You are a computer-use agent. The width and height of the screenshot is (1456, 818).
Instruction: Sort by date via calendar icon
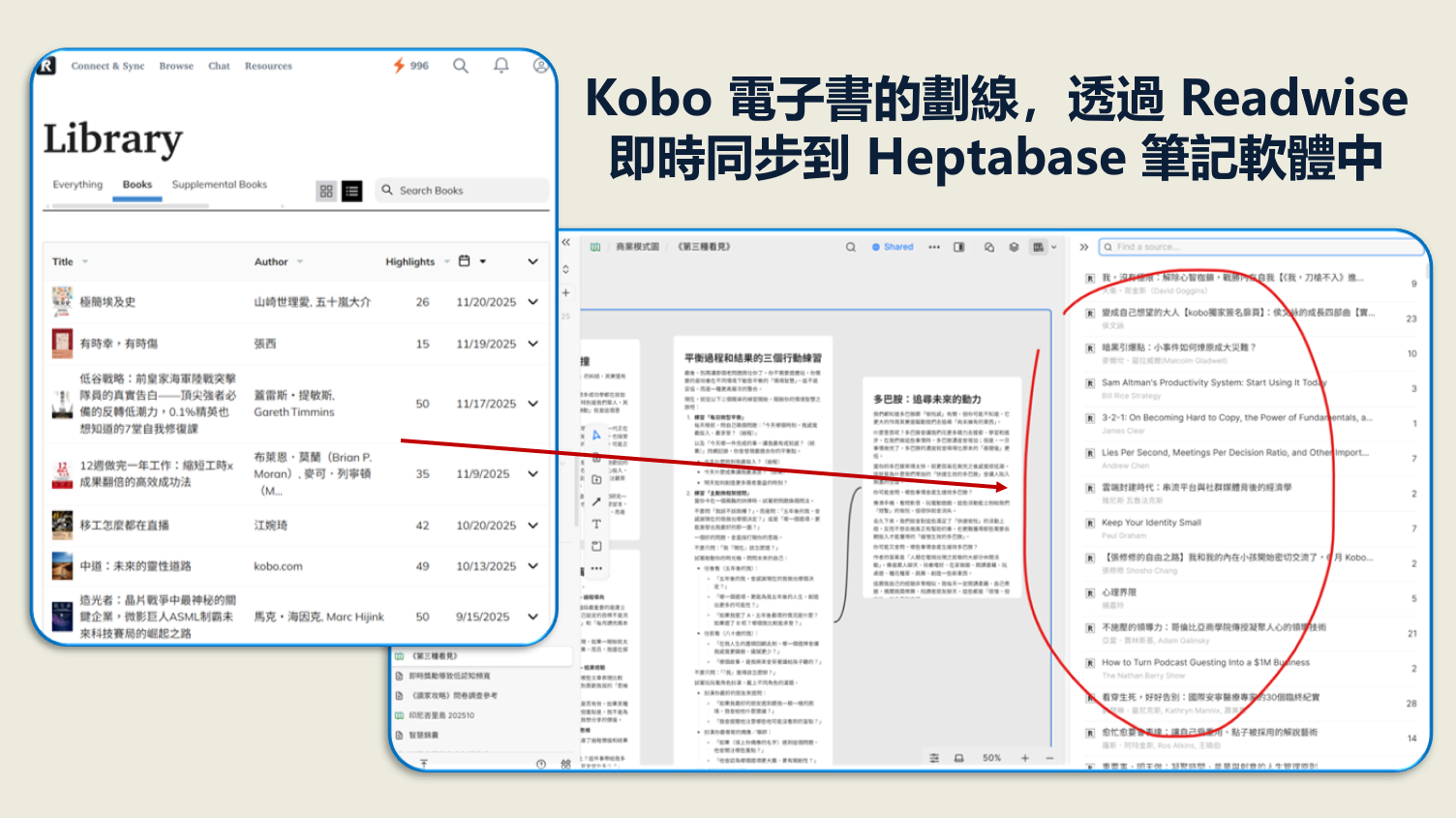[x=464, y=261]
